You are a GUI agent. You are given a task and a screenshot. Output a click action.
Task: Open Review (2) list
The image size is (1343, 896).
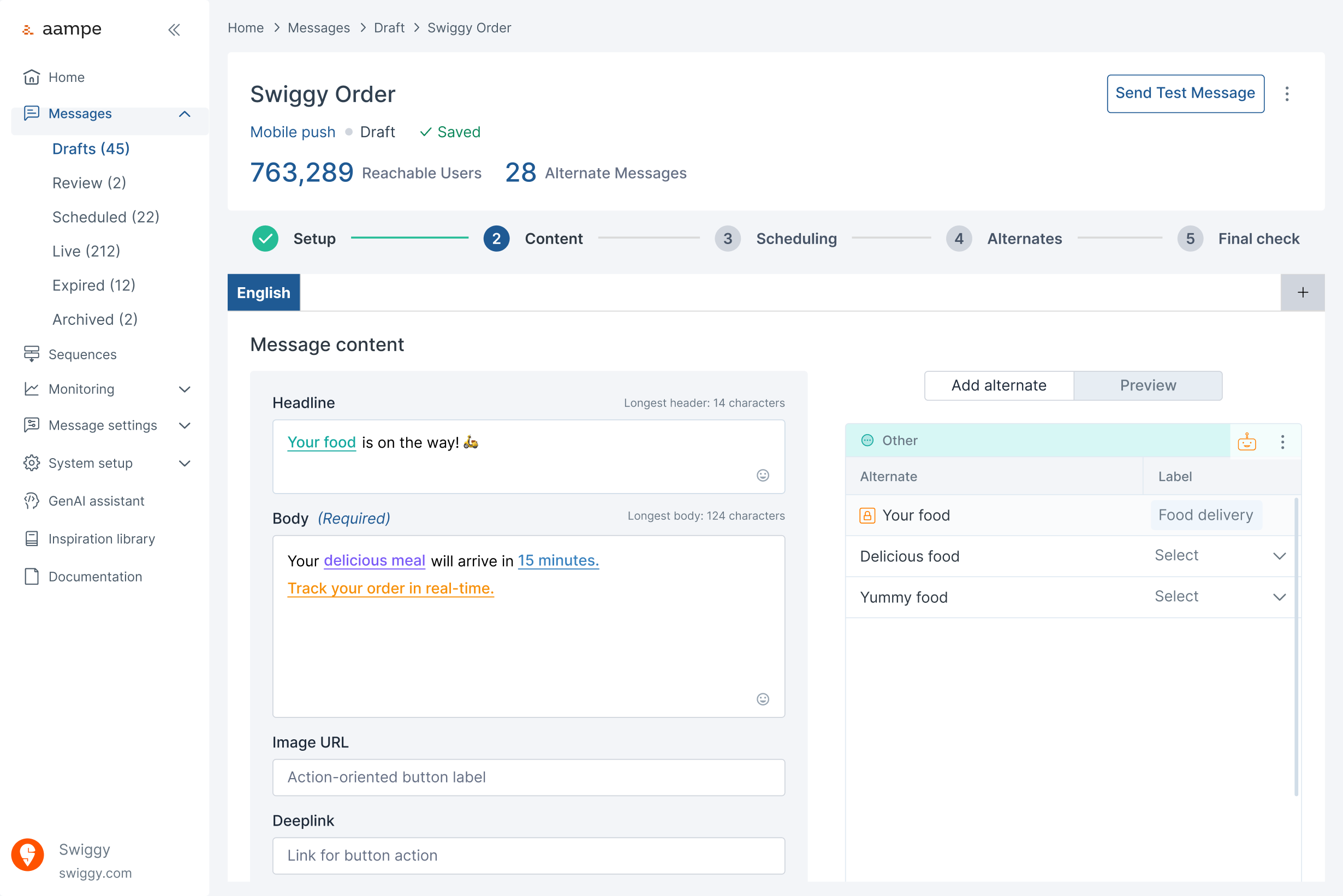pyautogui.click(x=89, y=183)
